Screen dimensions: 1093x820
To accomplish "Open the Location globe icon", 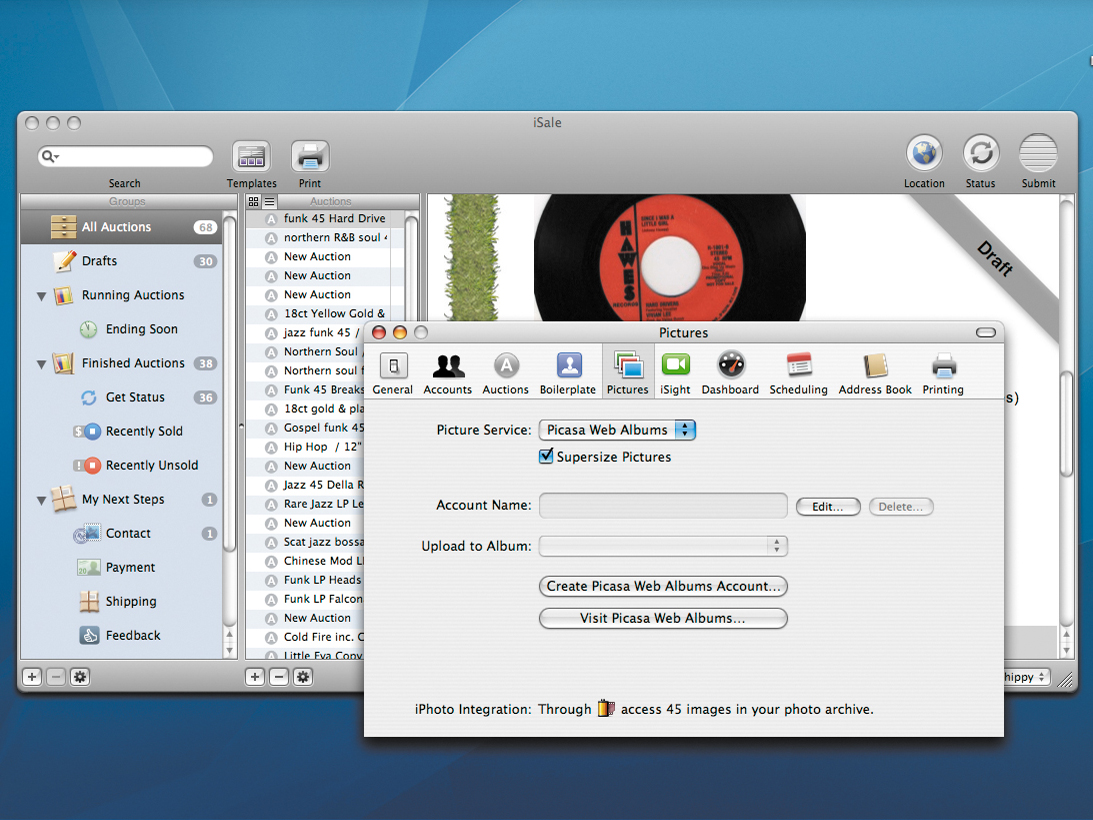I will (924, 153).
